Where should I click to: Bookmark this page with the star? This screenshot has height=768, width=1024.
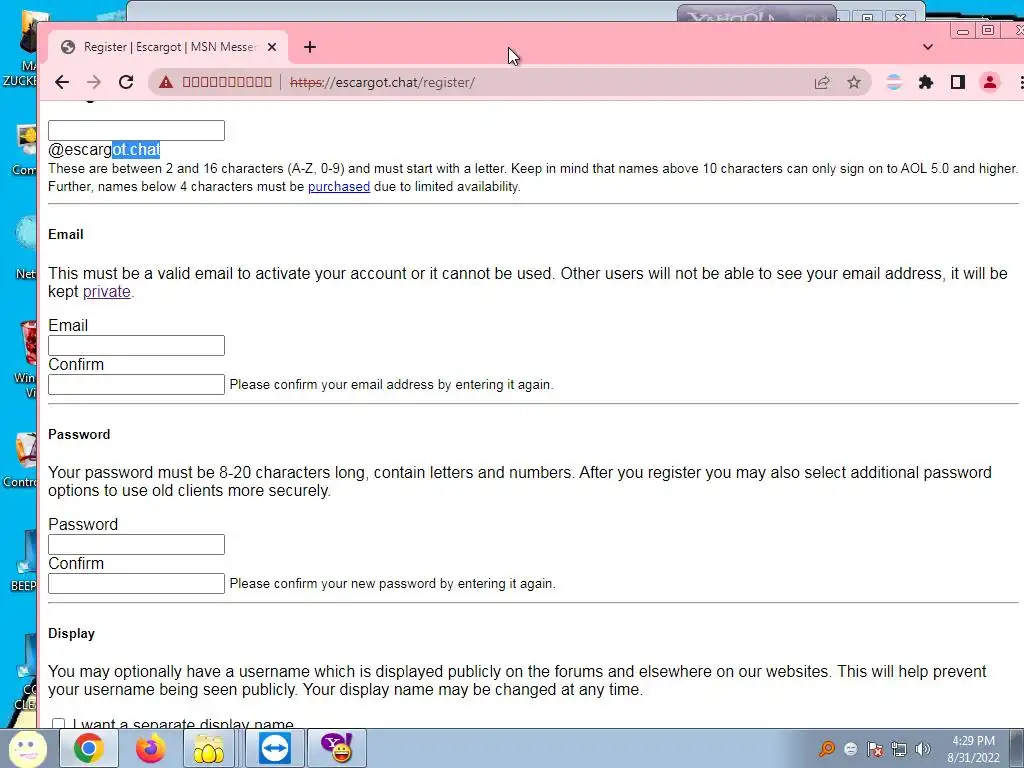point(854,82)
